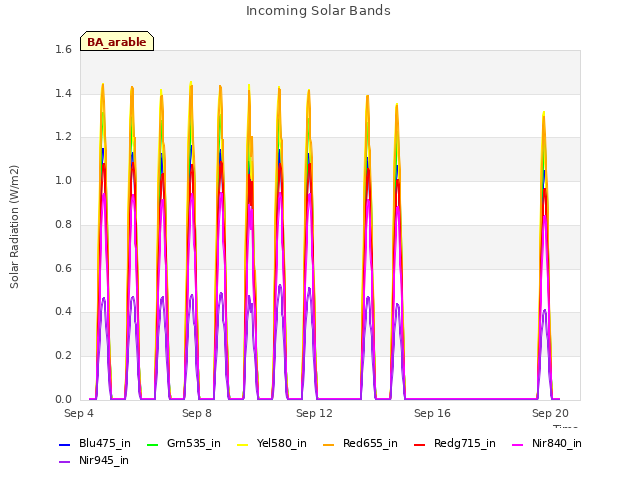Viewport: 640px width, 480px height.
Task: Click the Sep 16 x-axis tick label
Action: (x=432, y=413)
